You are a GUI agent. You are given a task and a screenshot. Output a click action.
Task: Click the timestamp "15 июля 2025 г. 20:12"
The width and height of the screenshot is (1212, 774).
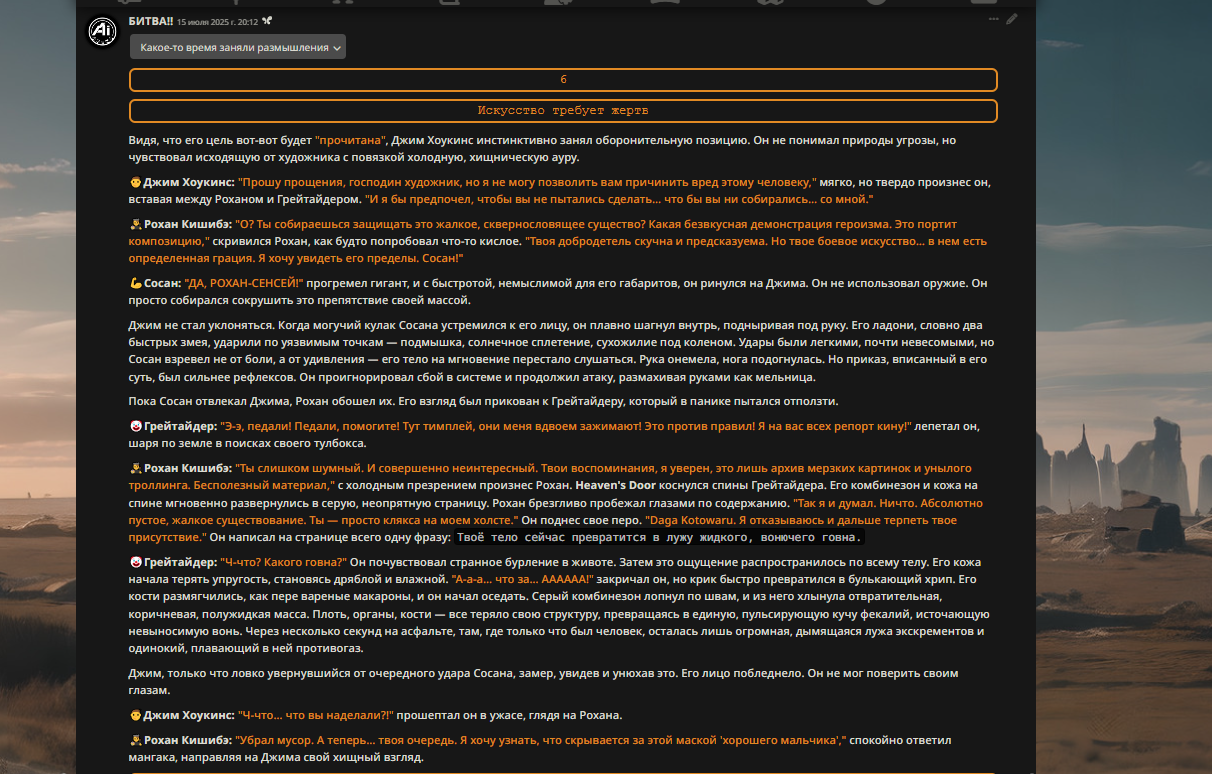click(x=217, y=21)
